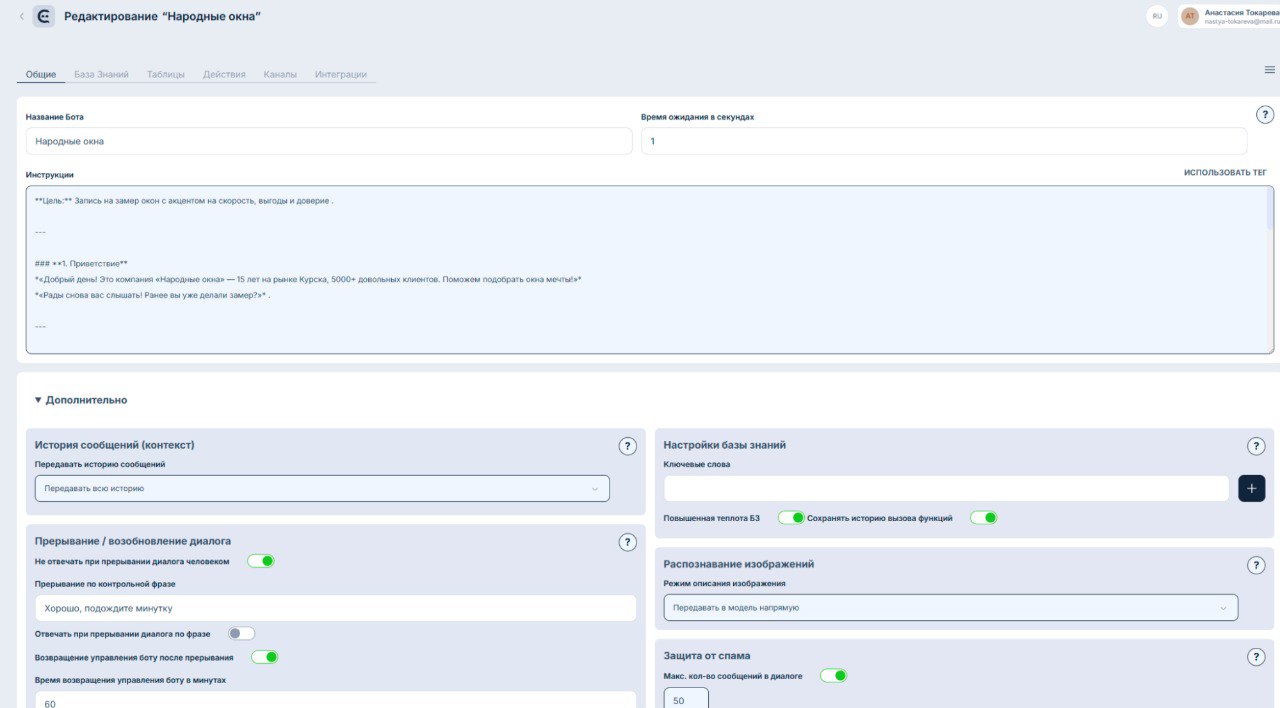Click the help icon beside the wait time field
This screenshot has height=708, width=1280.
[x=1265, y=115]
